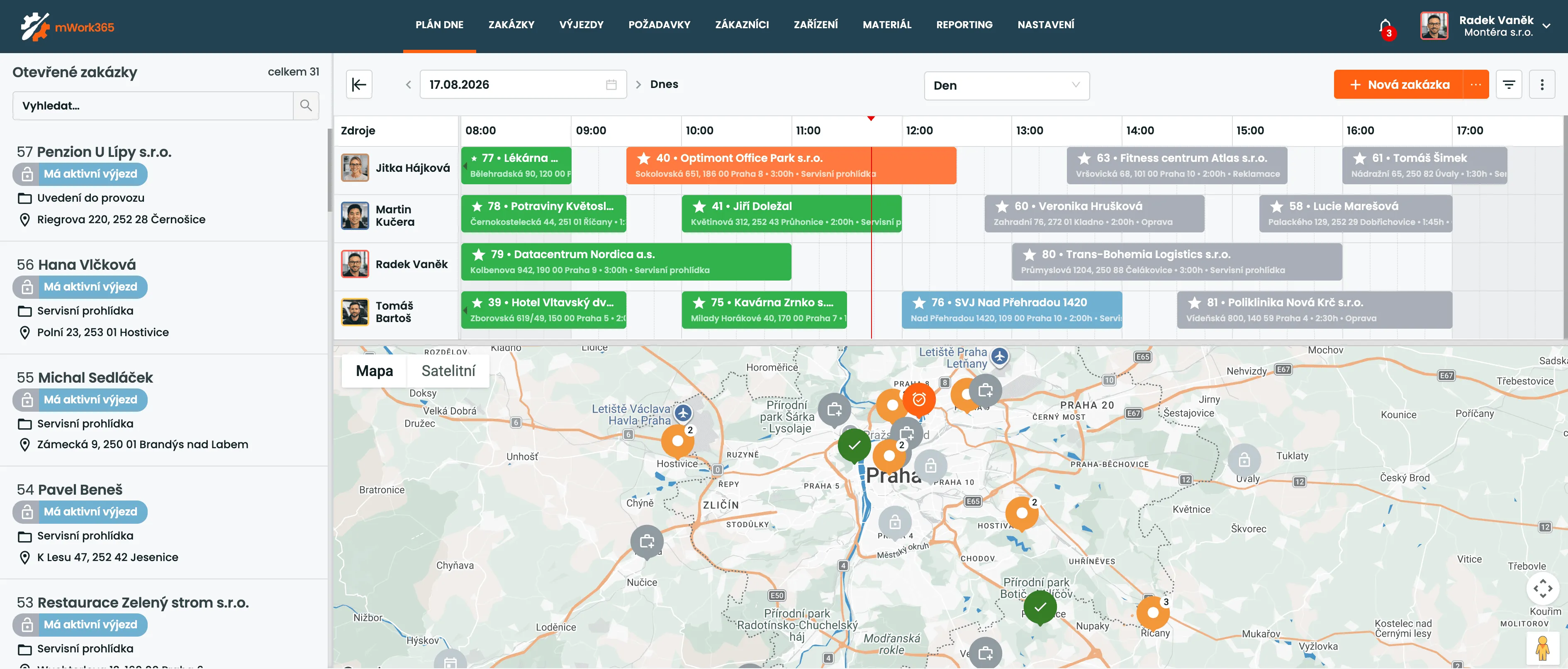Viewport: 1568px width, 669px height.
Task: Click Martin Kučera avatar in resources
Action: pos(355,215)
